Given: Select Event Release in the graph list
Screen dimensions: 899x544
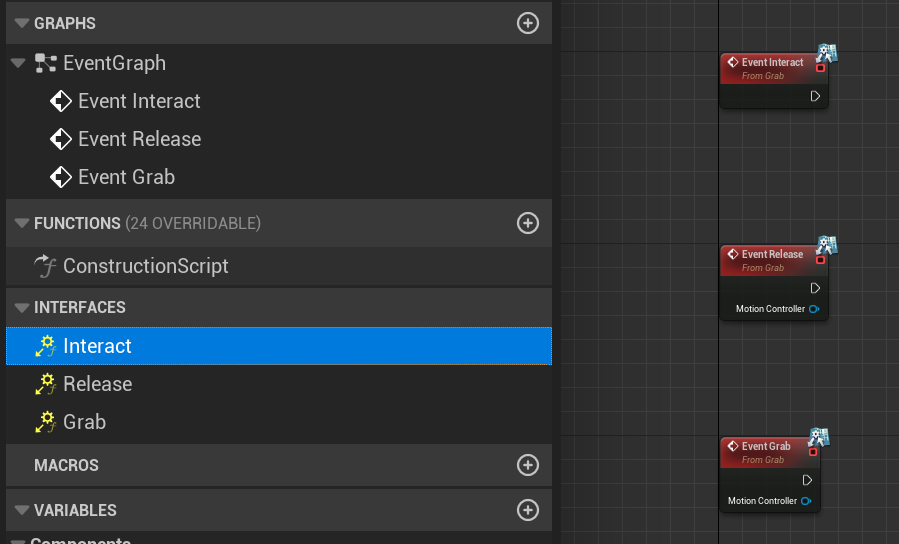Looking at the screenshot, I should (139, 139).
